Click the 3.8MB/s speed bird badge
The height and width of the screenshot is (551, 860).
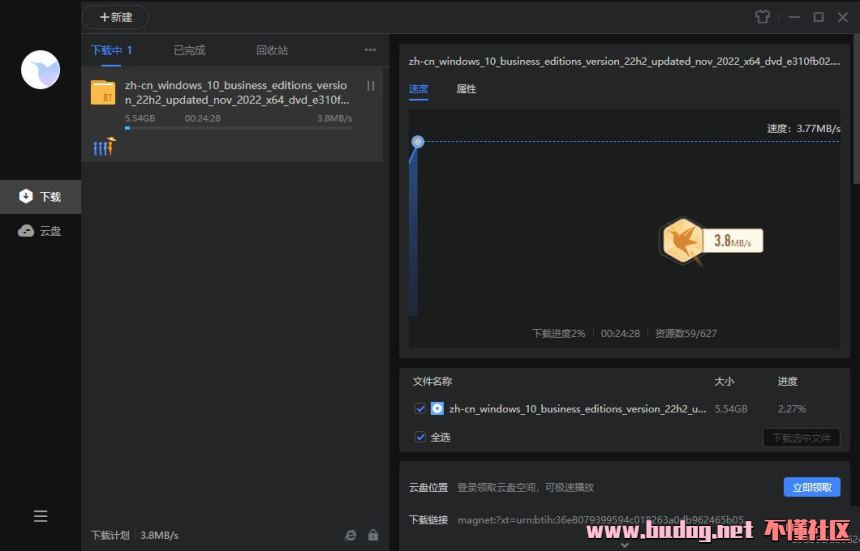pyautogui.click(x=711, y=241)
